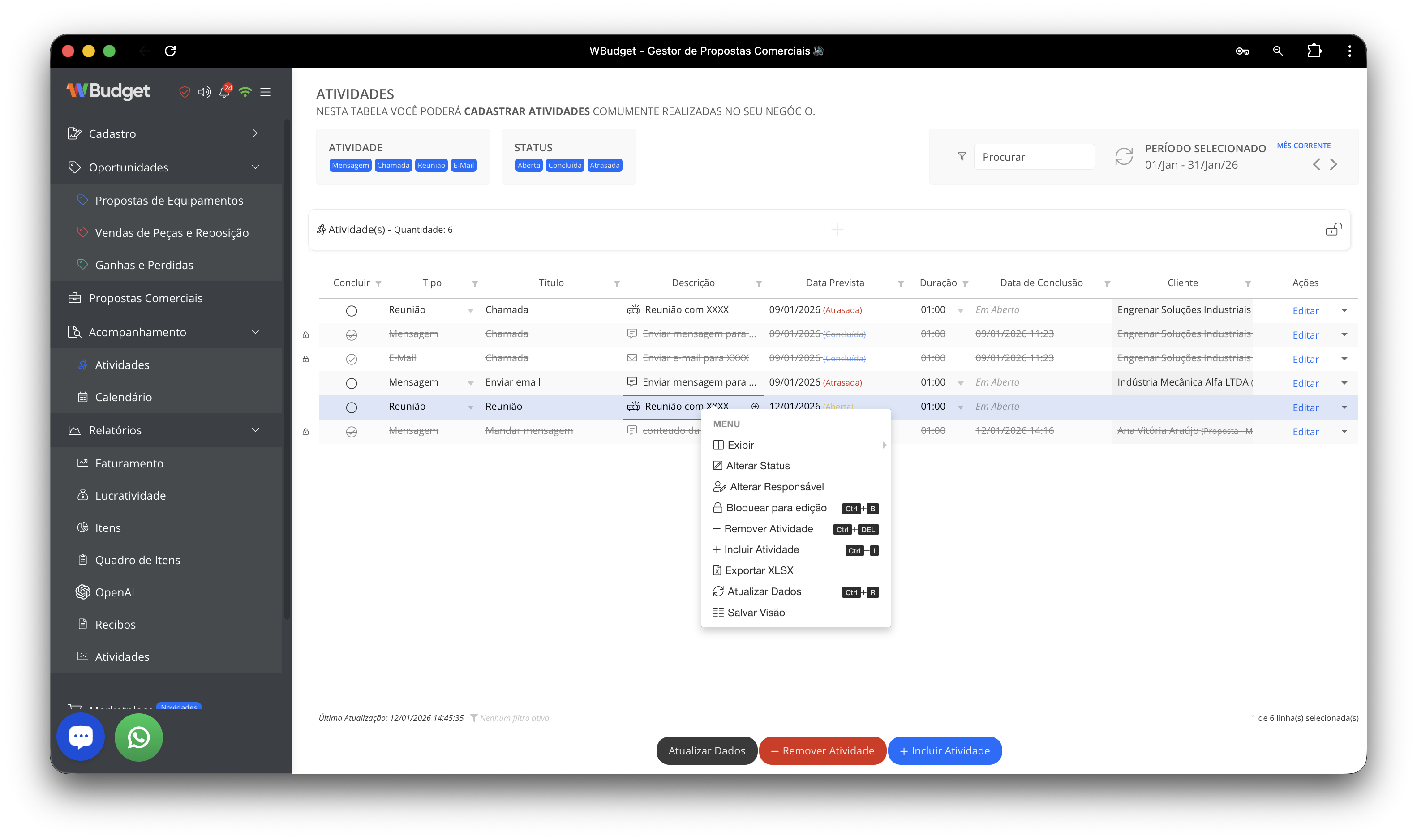Click the Procurar search field
The height and width of the screenshot is (840, 1417).
click(x=1033, y=157)
